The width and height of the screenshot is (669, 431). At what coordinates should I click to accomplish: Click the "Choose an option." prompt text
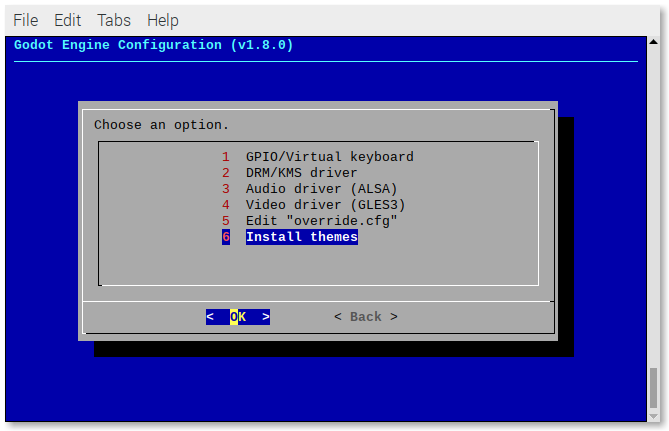[161, 125]
